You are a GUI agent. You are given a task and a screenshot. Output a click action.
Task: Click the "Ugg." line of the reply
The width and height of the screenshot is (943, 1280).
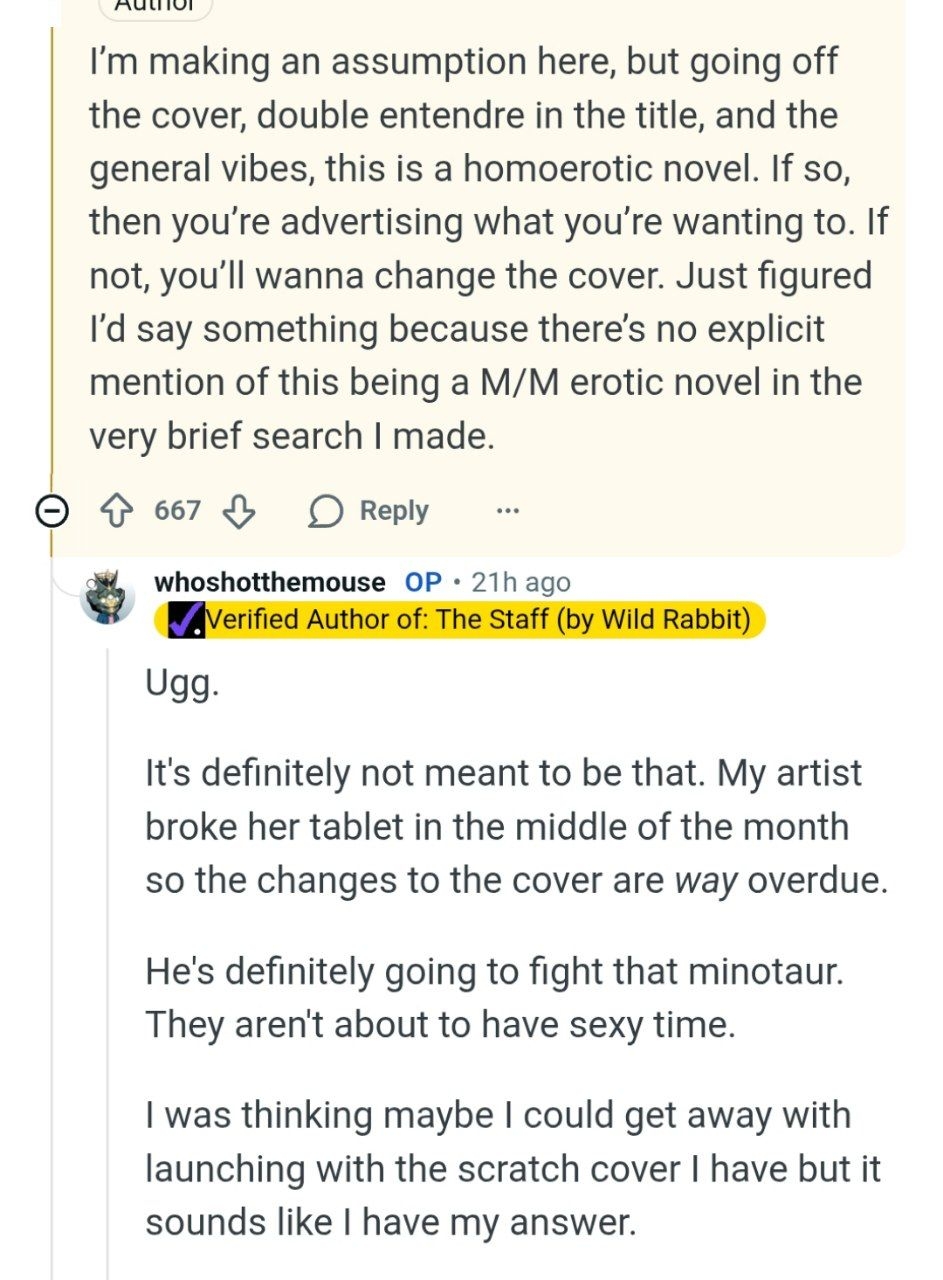(181, 689)
